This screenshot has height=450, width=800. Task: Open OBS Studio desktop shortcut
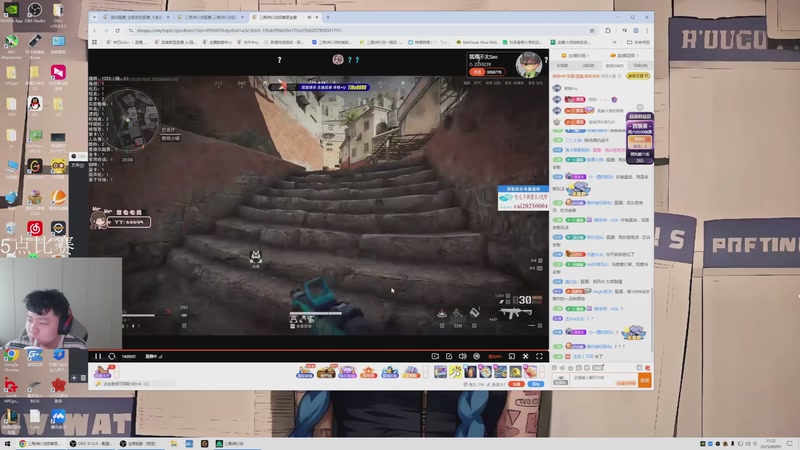[35, 13]
